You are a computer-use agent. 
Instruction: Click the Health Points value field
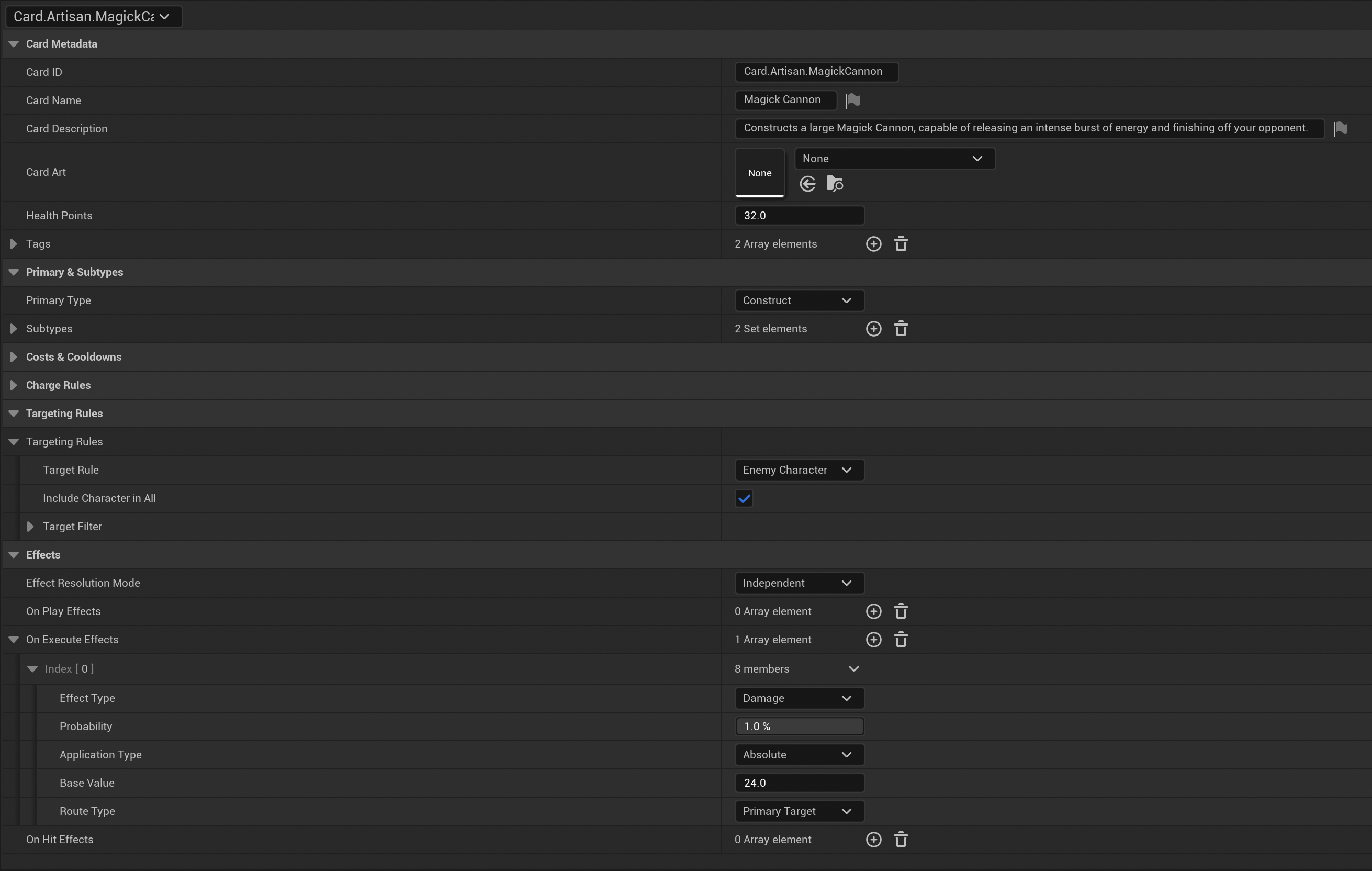(799, 216)
